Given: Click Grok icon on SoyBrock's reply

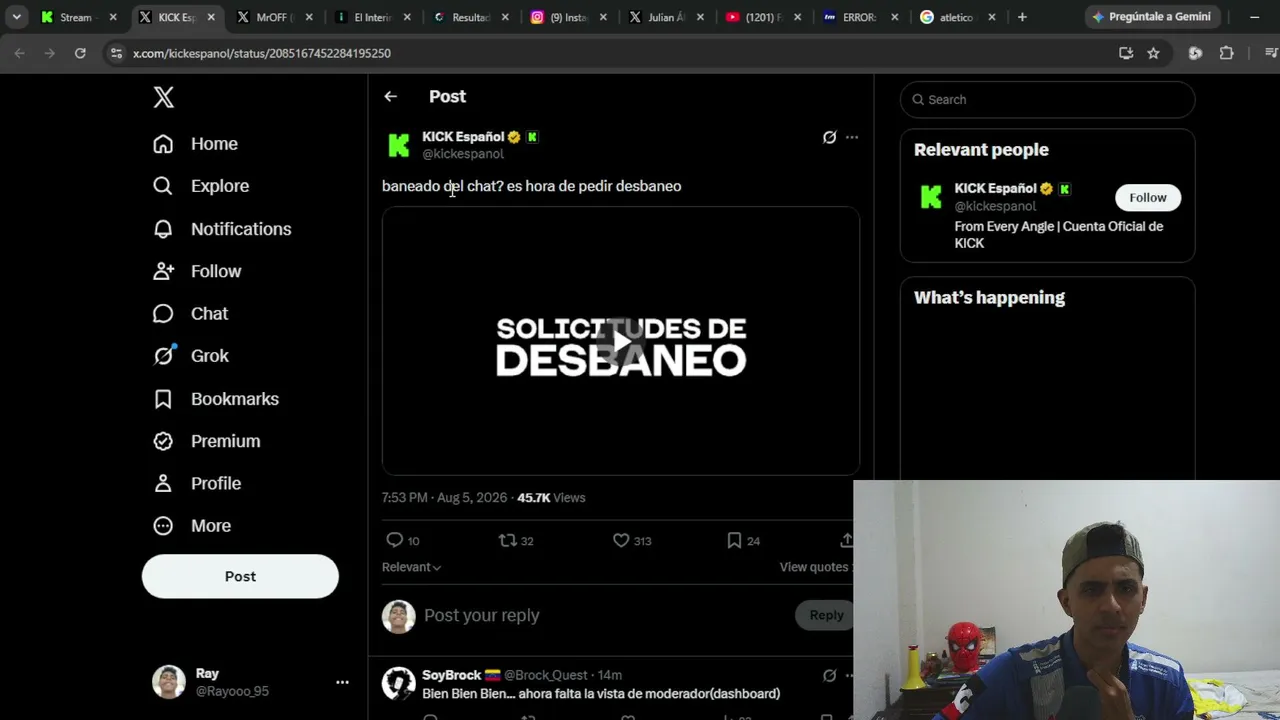Looking at the screenshot, I should tap(829, 675).
